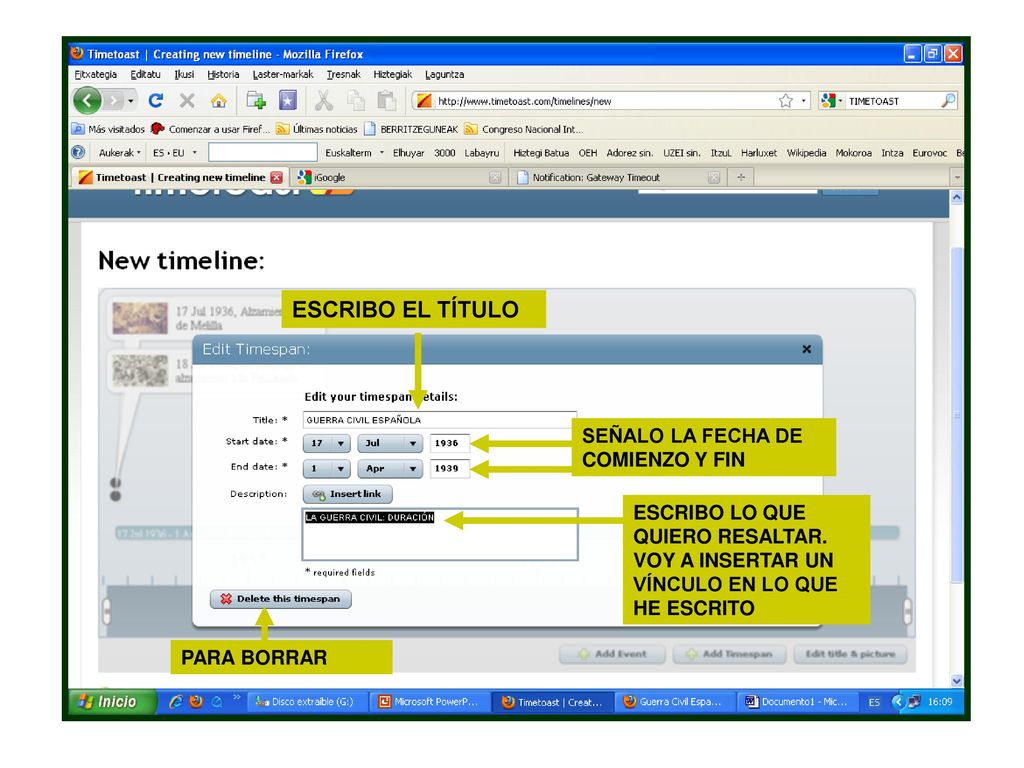Switch to Guerra Civil Española Firefox window
Viewport: 1024px width, 768px height.
pos(675,702)
